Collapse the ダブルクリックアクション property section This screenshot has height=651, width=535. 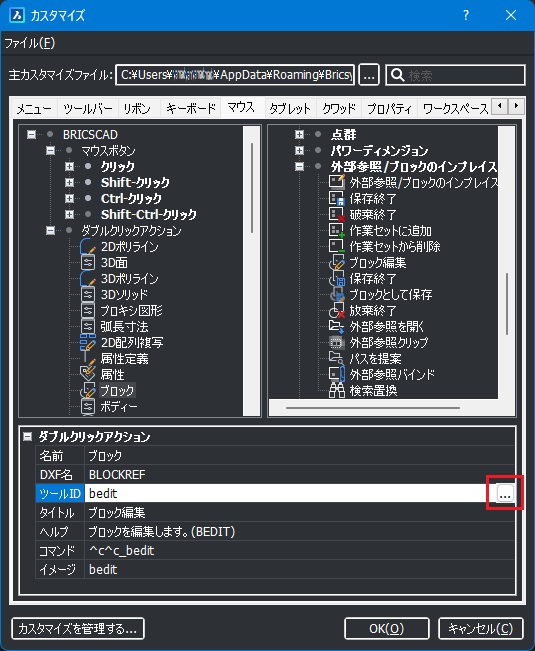pyautogui.click(x=27, y=436)
